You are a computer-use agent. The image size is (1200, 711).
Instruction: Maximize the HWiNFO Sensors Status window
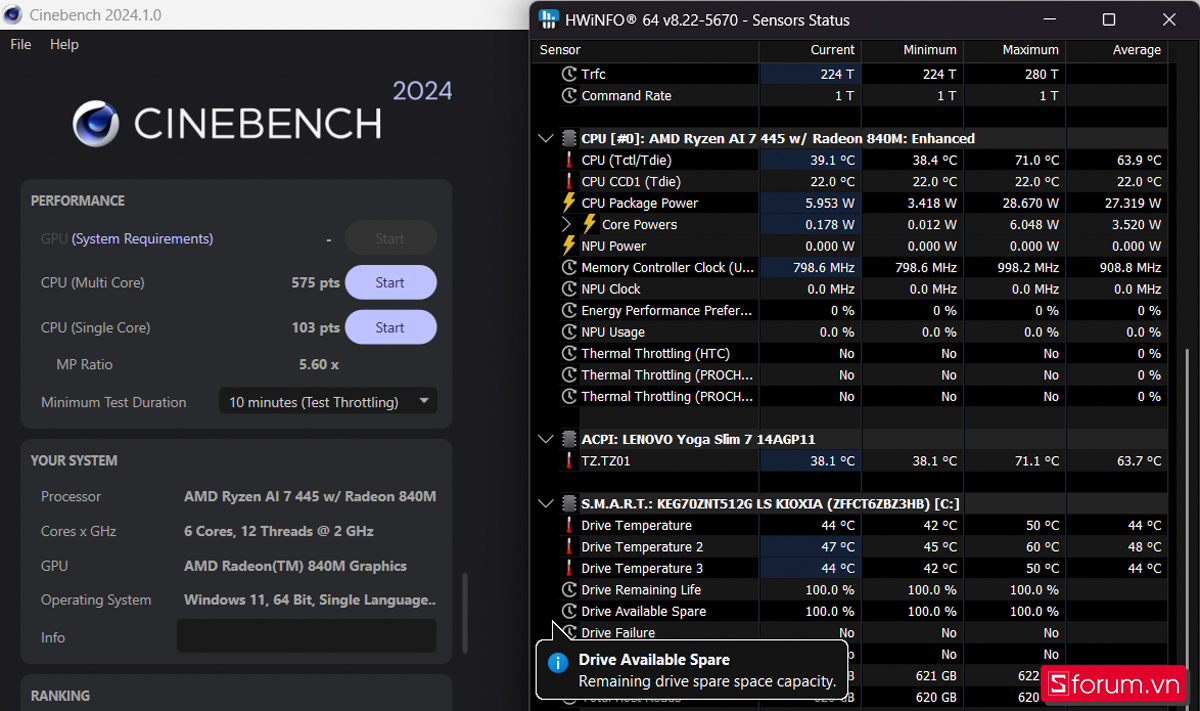pyautogui.click(x=1108, y=20)
